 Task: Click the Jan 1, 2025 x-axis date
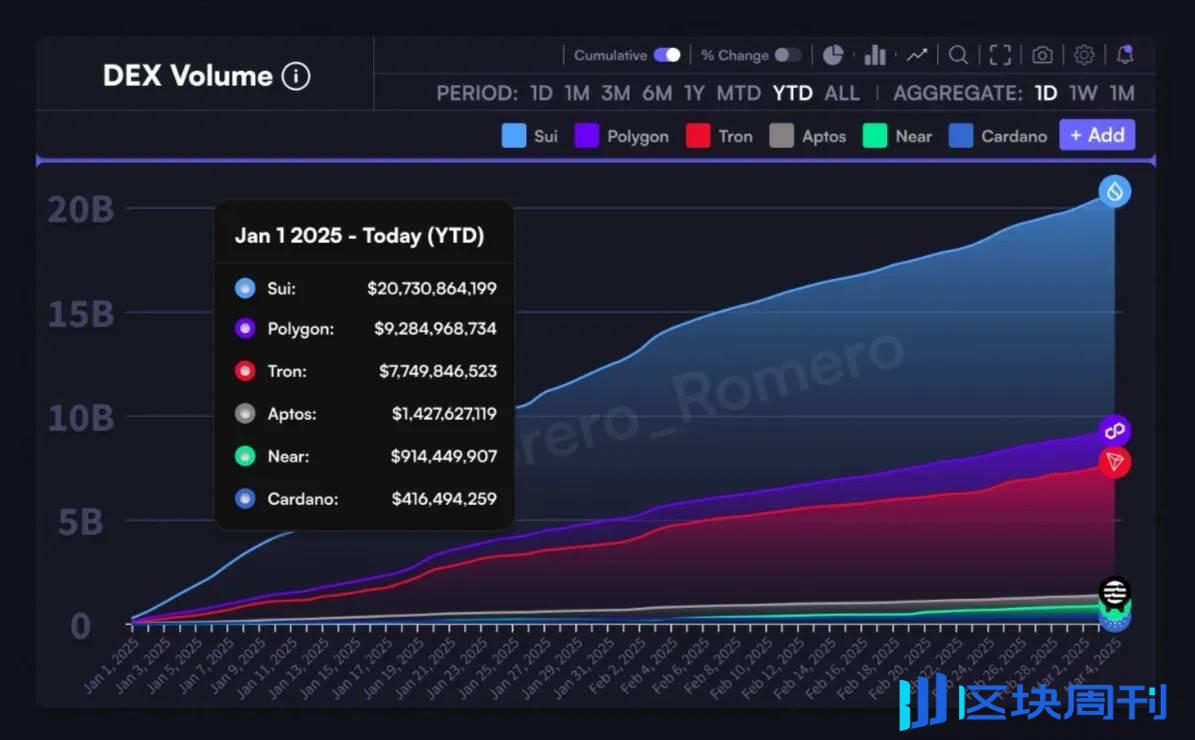tap(111, 665)
